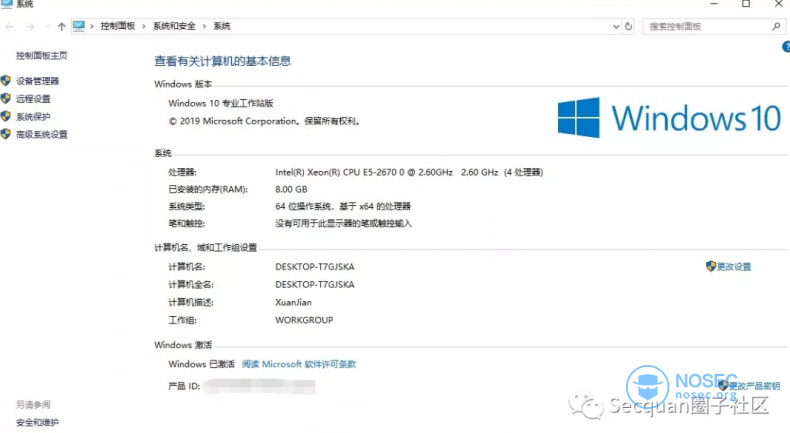Minimize the 系统 window

[x=714, y=4]
